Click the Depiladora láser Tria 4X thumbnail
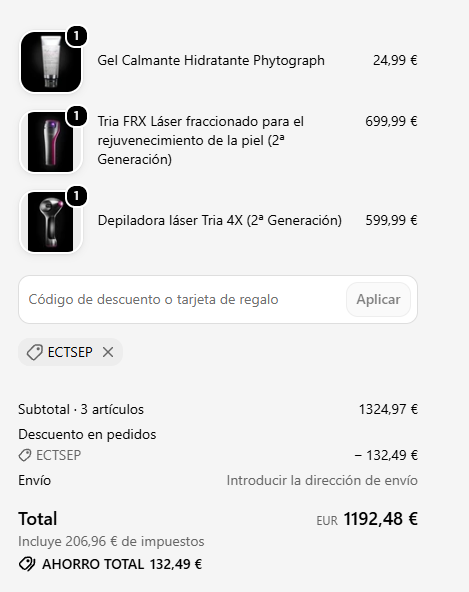 [x=51, y=222]
